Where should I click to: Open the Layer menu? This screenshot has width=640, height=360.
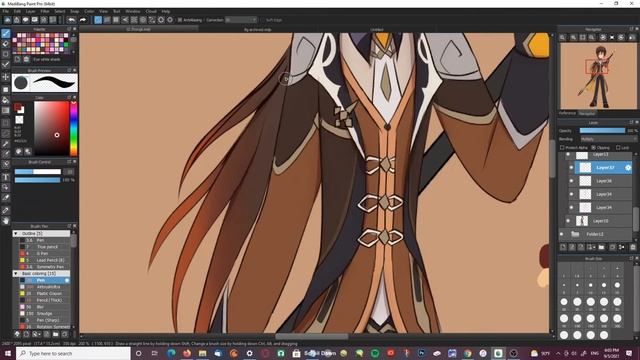click(x=31, y=11)
